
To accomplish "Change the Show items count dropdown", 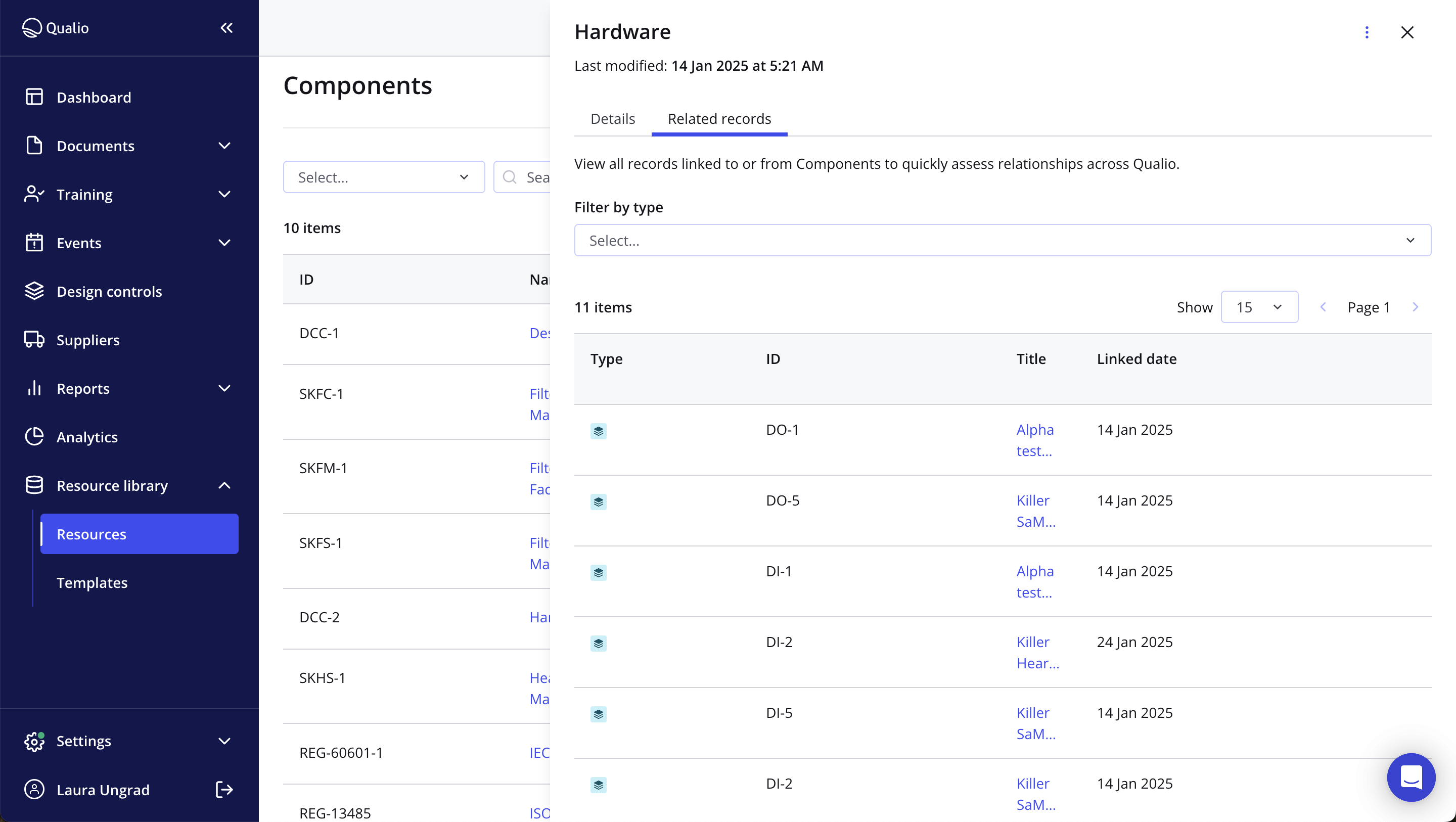I will 1259,306.
